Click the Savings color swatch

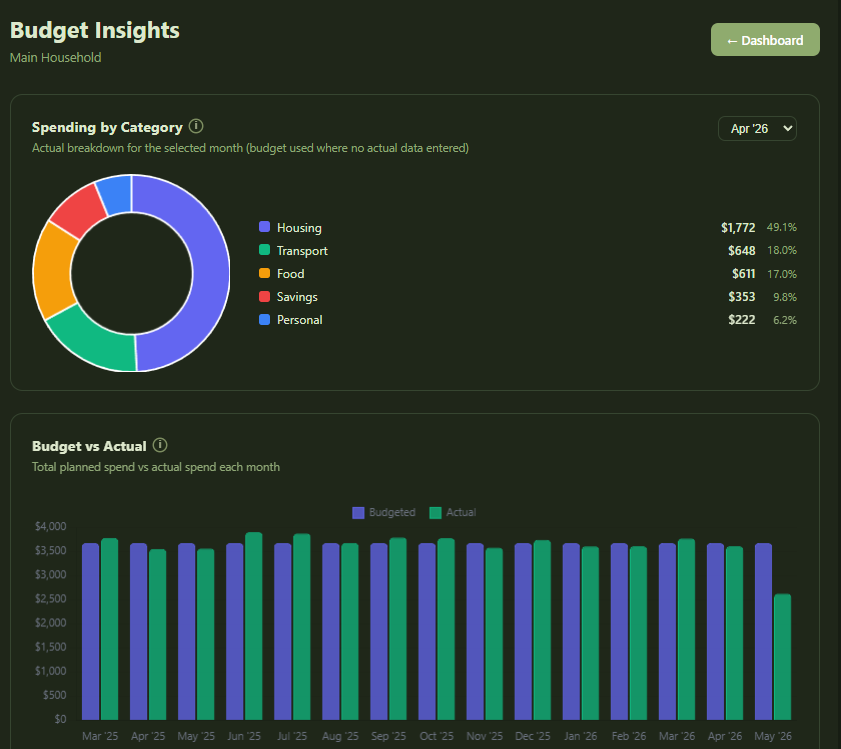pyautogui.click(x=264, y=297)
